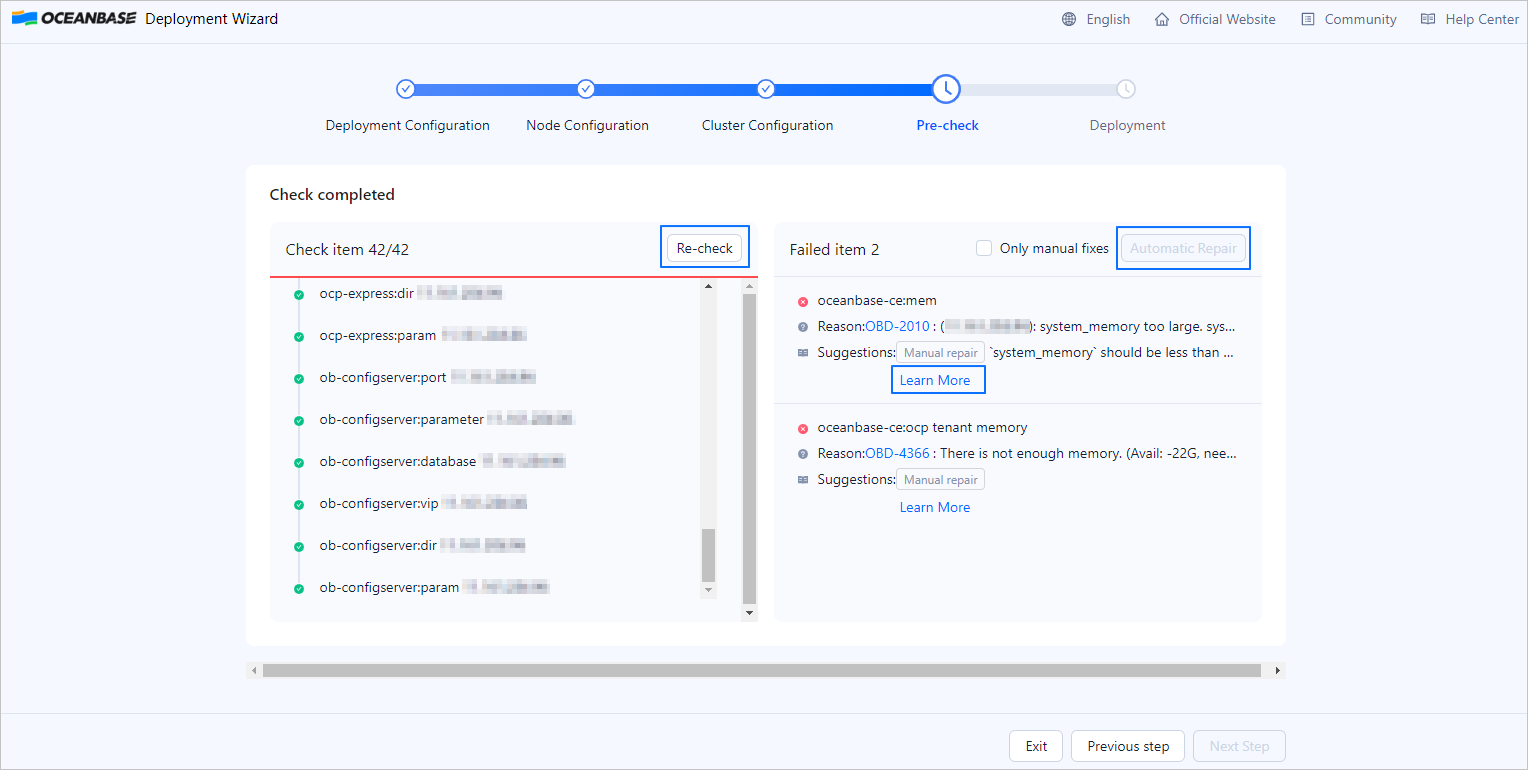Image resolution: width=1528 pixels, height=770 pixels.
Task: Click the Official Website home icon
Action: (1161, 19)
